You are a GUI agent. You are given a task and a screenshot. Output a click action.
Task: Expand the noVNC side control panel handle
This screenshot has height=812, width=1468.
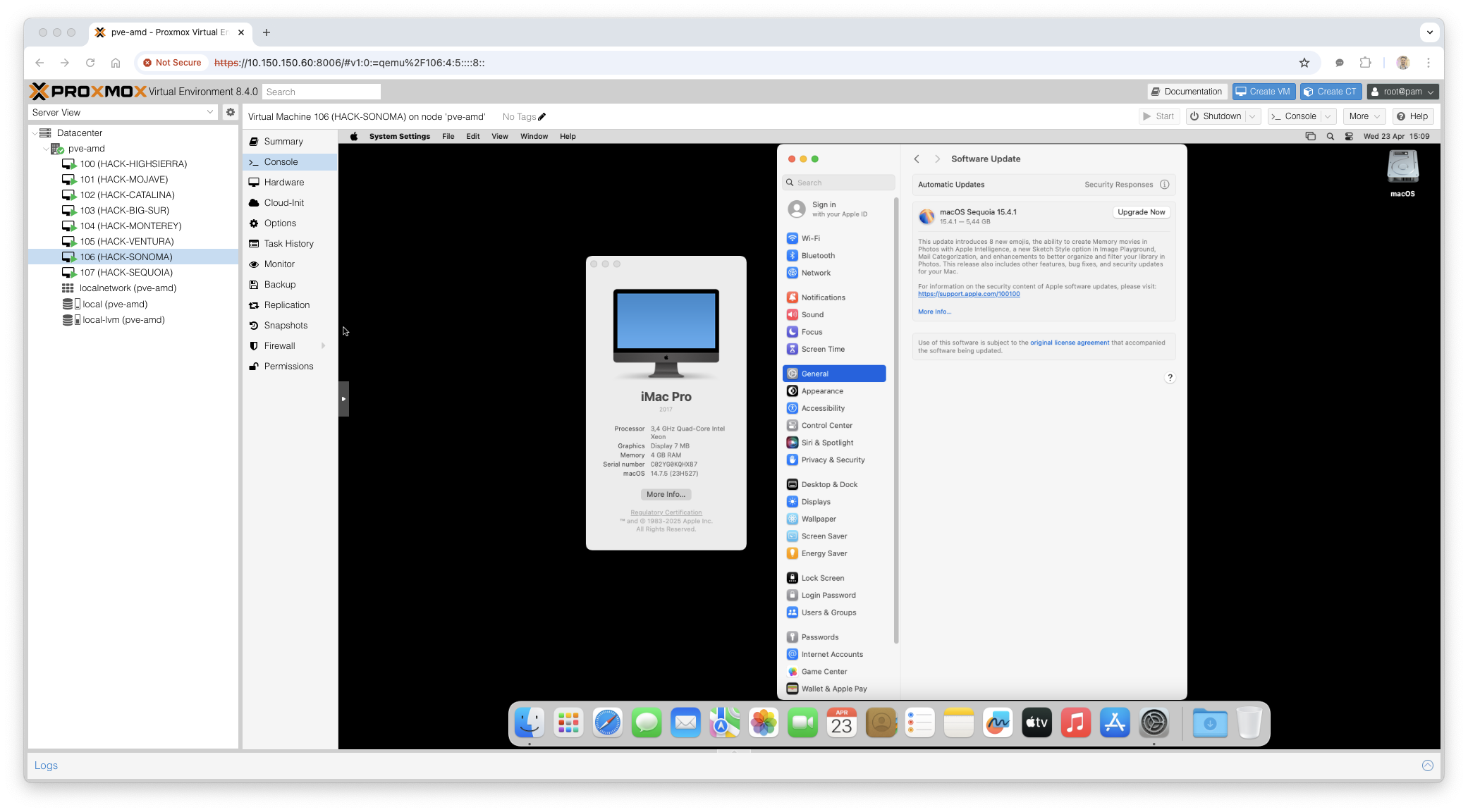(343, 399)
